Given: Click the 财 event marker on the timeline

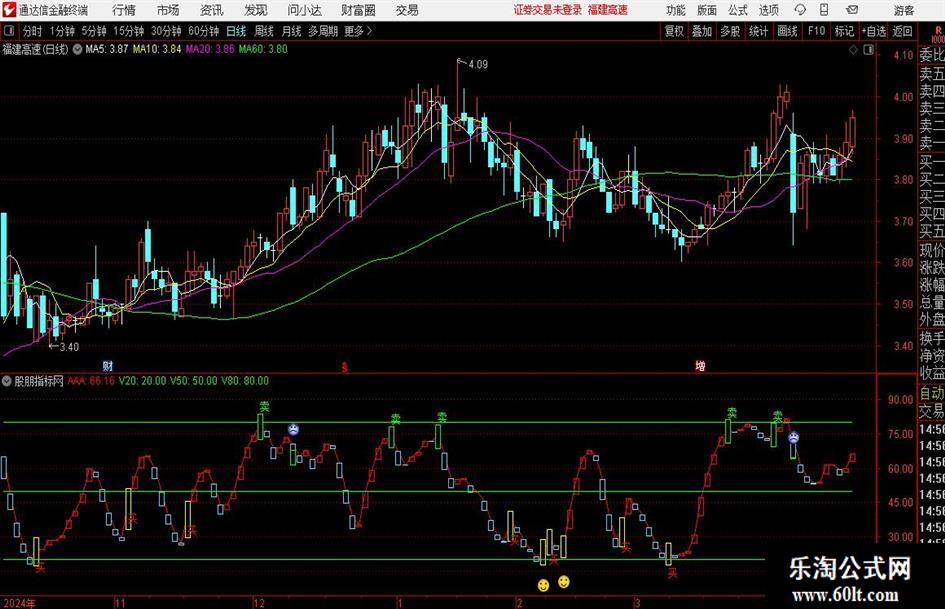Looking at the screenshot, I should tap(107, 366).
